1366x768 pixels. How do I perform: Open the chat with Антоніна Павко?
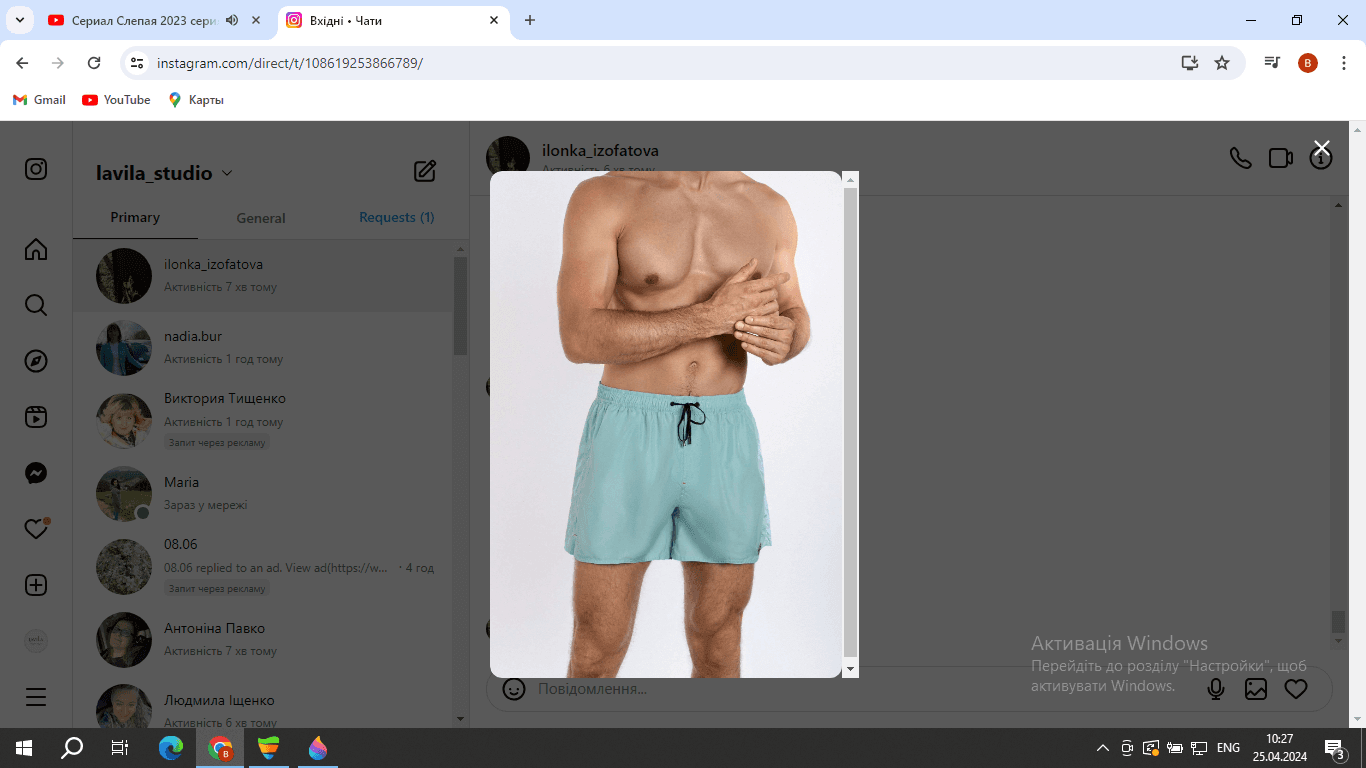(263, 640)
